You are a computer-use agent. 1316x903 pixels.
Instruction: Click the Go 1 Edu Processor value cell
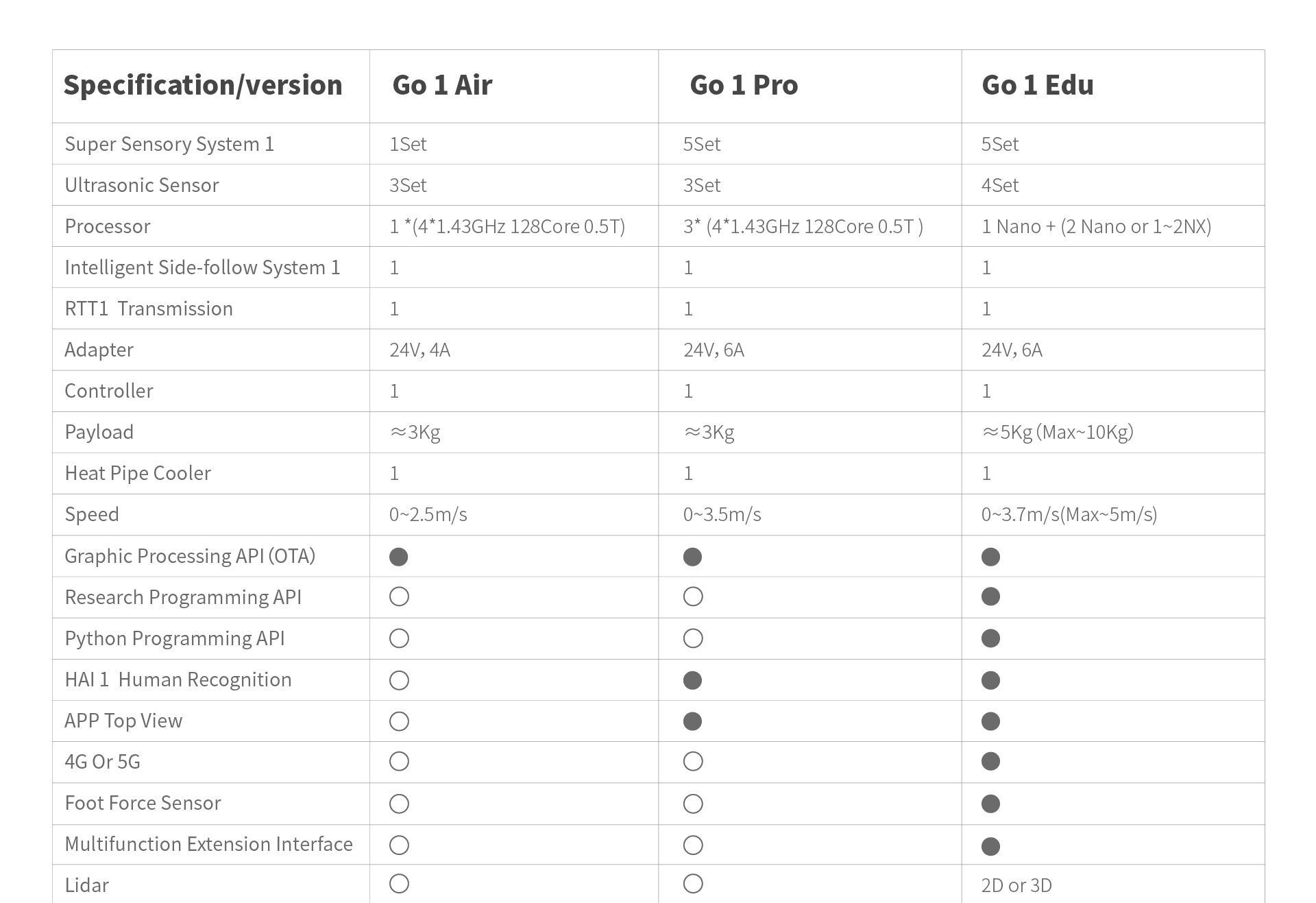(1096, 226)
